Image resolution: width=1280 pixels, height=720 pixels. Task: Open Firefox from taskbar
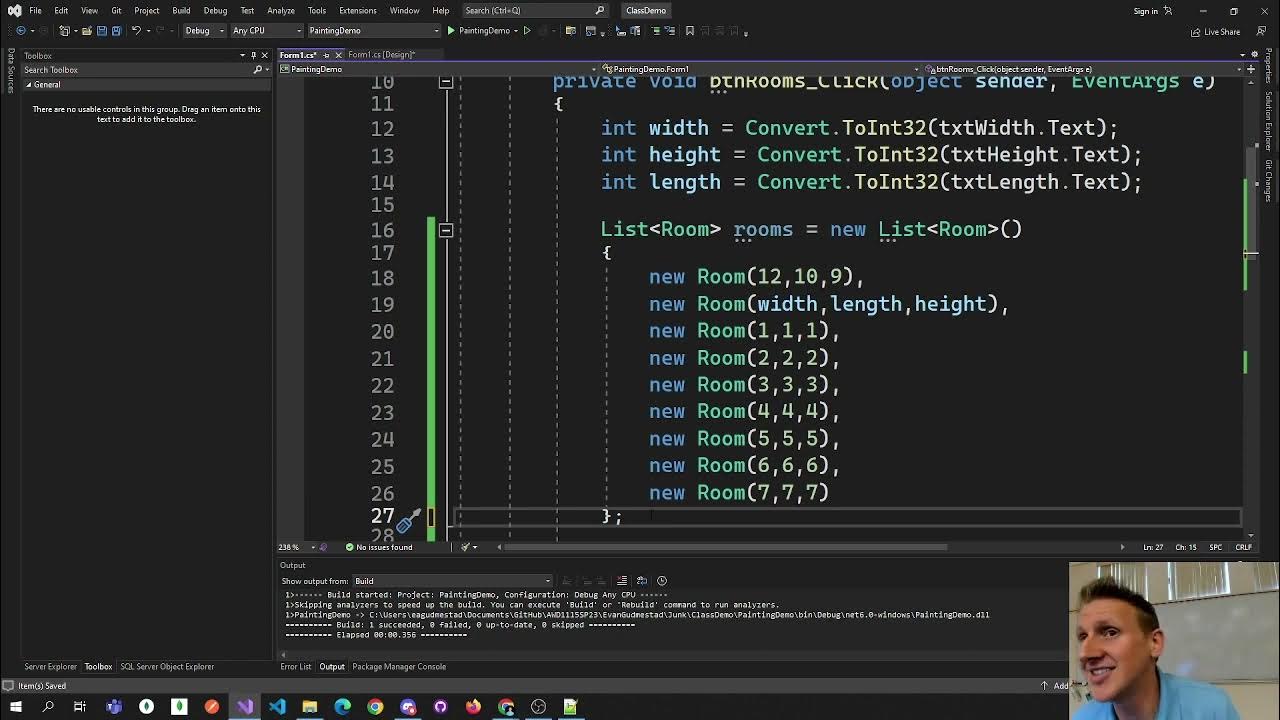point(473,707)
